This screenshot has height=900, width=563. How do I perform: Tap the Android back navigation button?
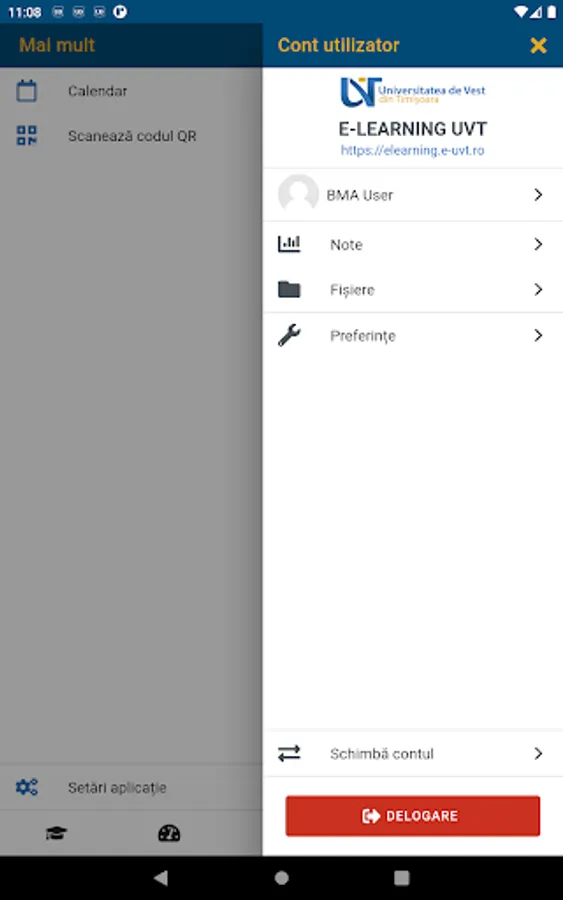(161, 877)
